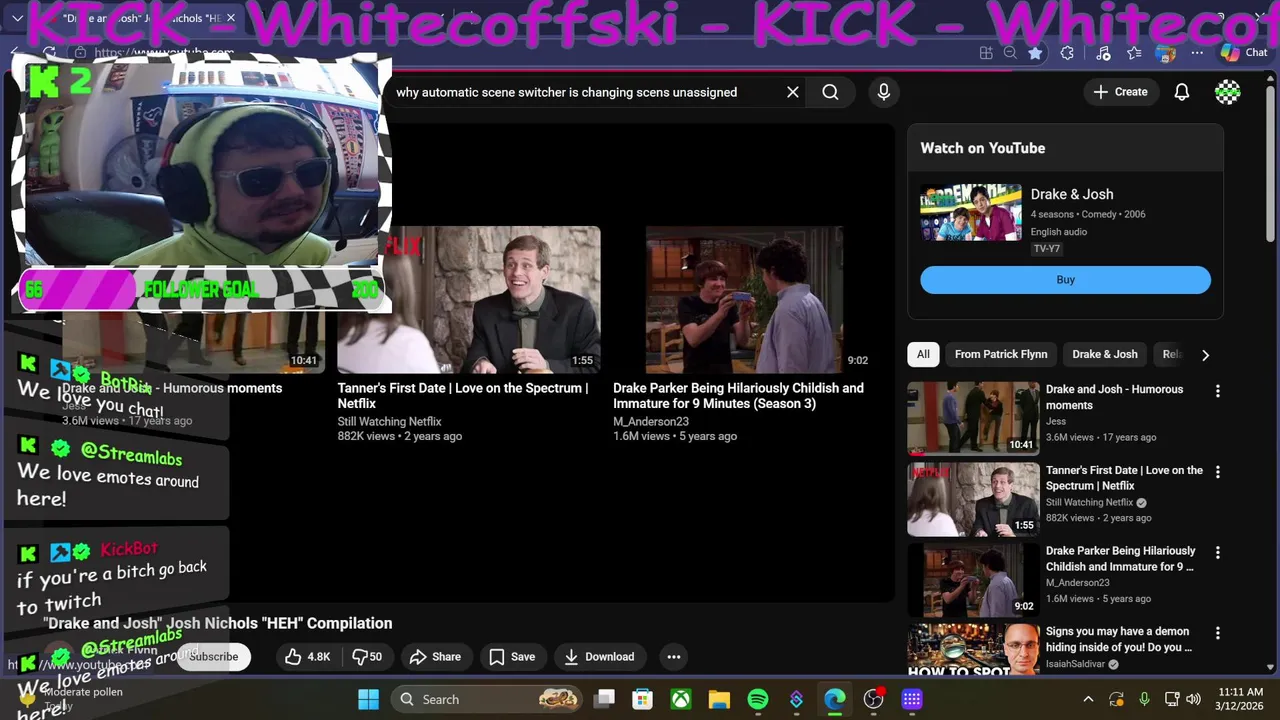Screen dimensions: 1280x720
Task: Open sidebar Drake Parker Childish thumbnail
Action: 973,579
